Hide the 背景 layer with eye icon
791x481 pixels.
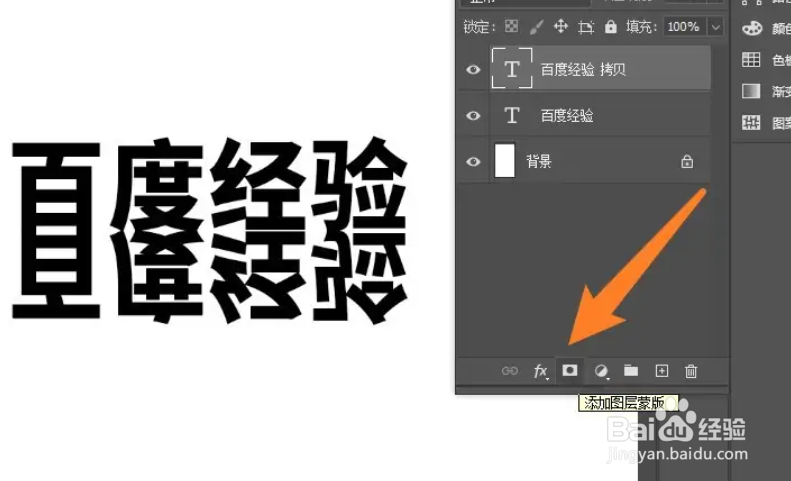(473, 162)
